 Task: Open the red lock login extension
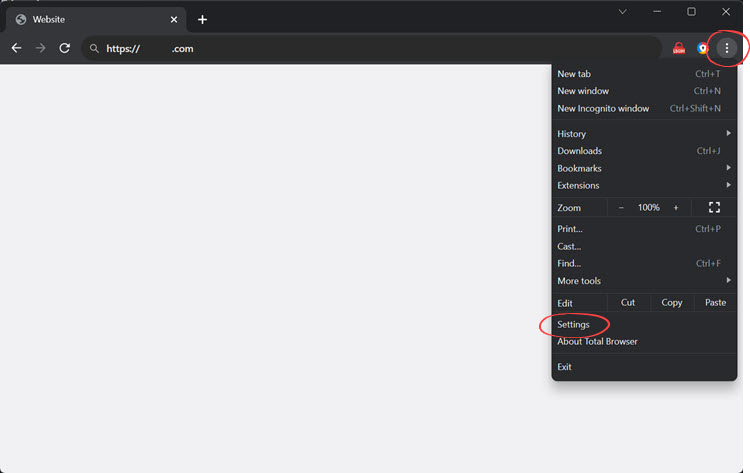(679, 48)
